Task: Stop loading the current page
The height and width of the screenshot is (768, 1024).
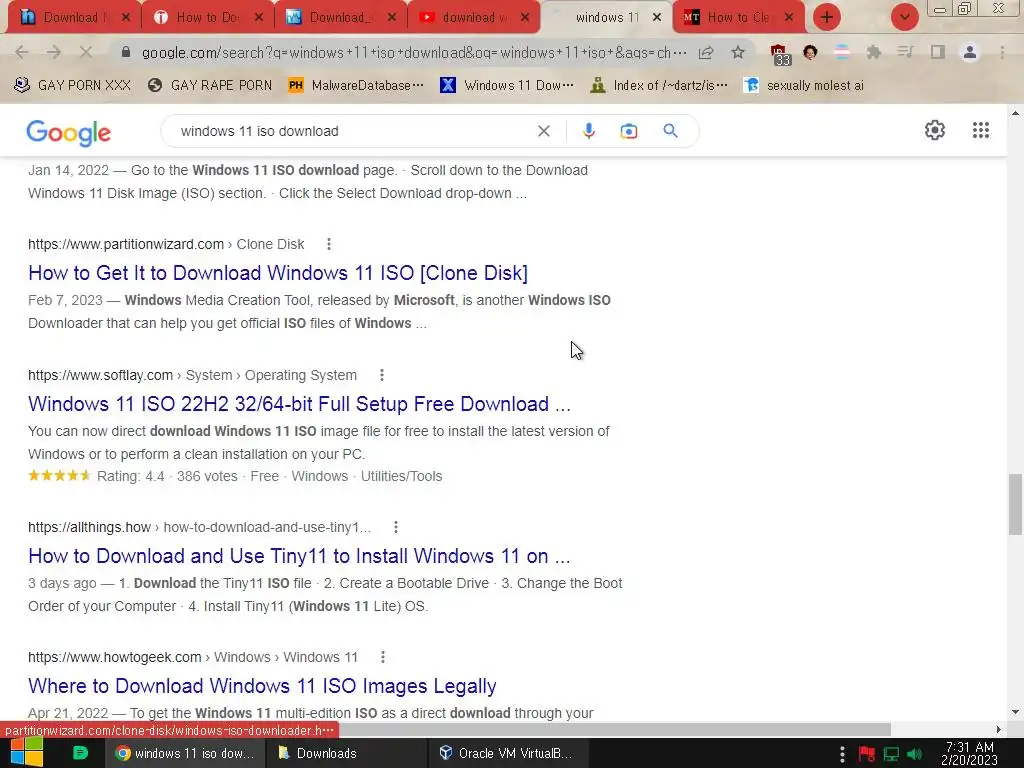Action: (x=86, y=52)
